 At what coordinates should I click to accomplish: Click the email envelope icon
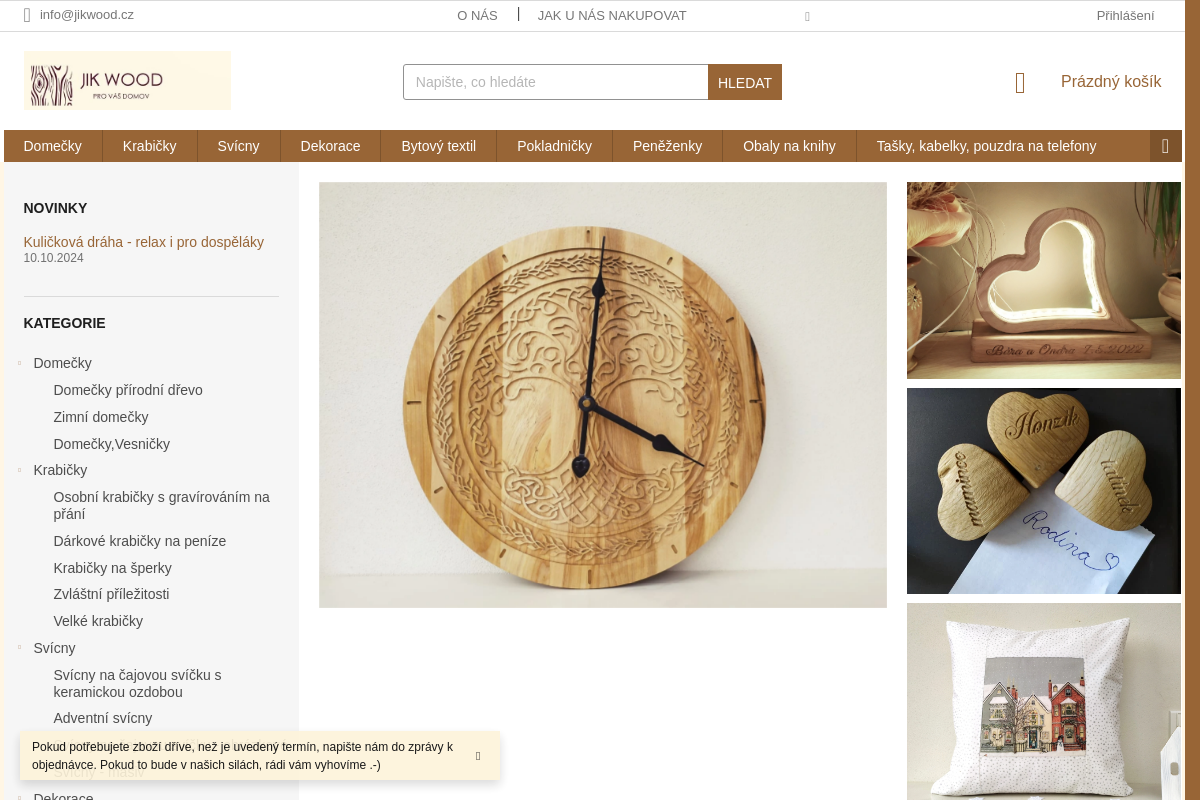coord(27,15)
